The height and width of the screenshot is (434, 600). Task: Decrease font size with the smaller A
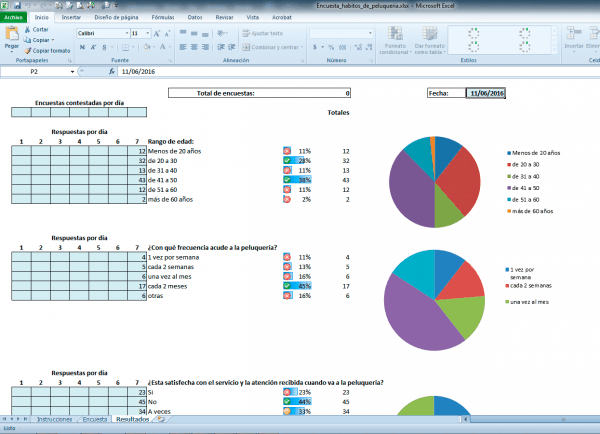point(167,34)
